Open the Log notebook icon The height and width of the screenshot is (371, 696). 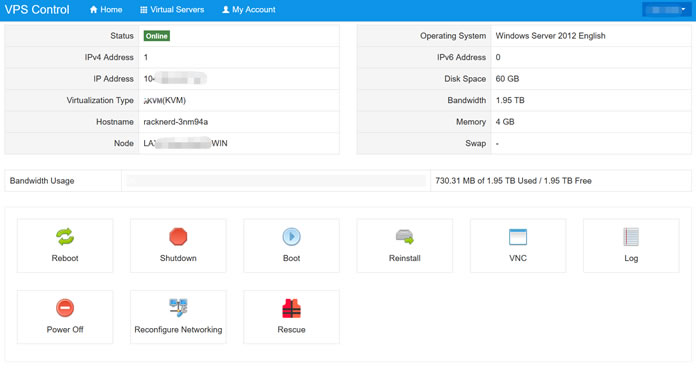click(631, 237)
